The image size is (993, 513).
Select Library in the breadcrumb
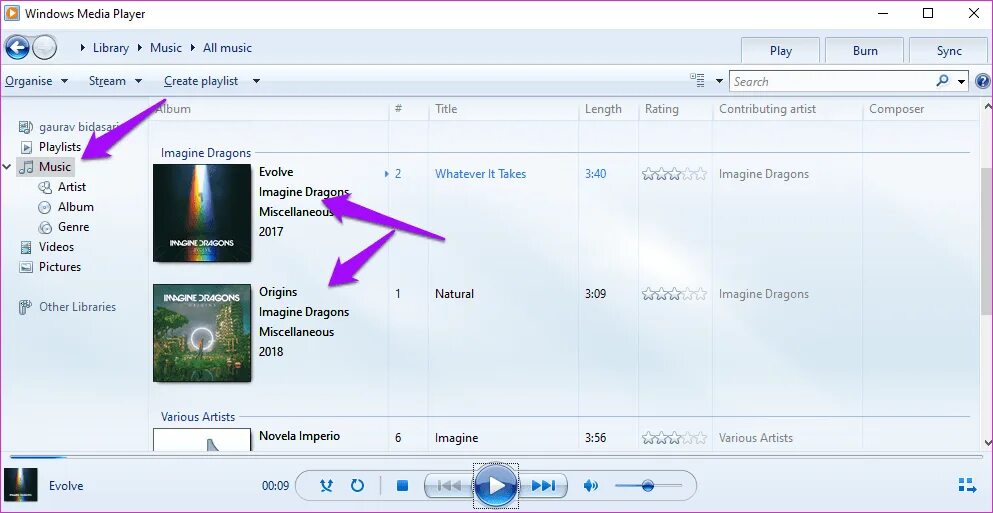point(110,48)
